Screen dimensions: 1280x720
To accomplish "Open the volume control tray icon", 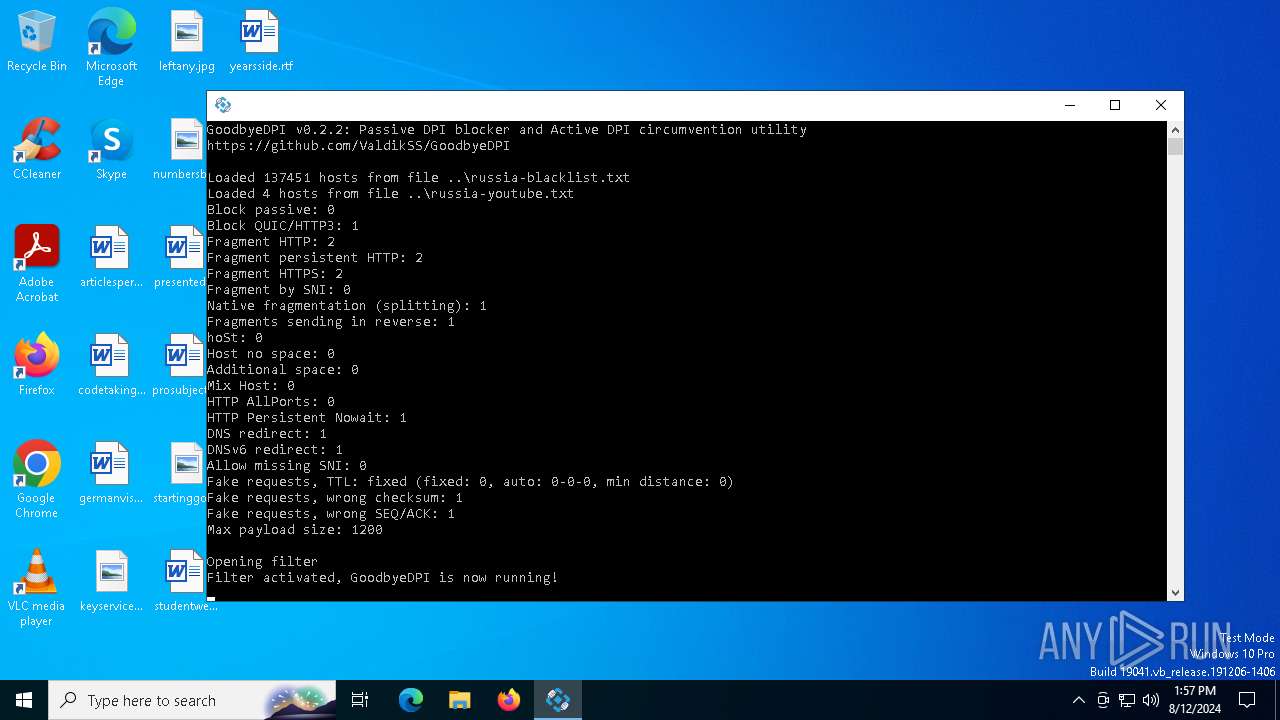I will [1151, 700].
